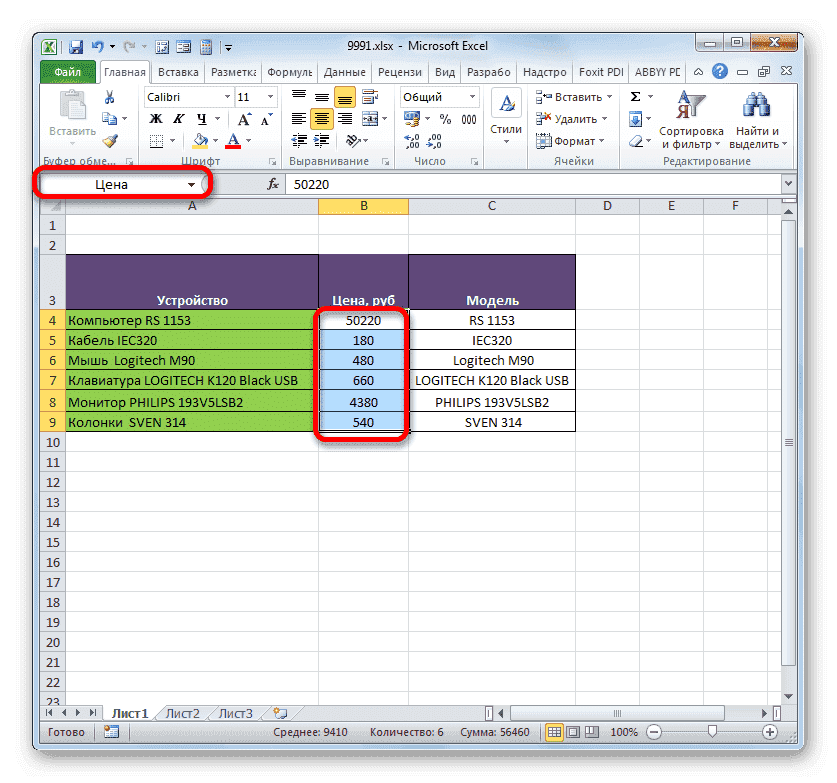Viewport: 837px width, 783px height.
Task: Open the Файл menu
Action: click(x=66, y=71)
